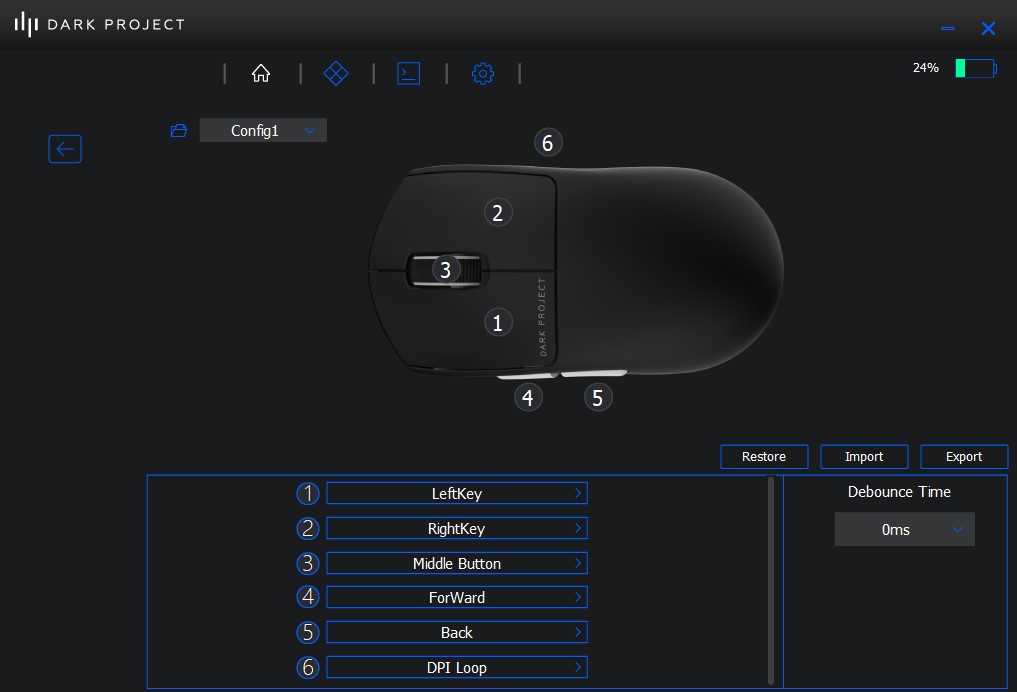This screenshot has height=692, width=1017.
Task: Open the gear settings tab icon
Action: coord(483,74)
